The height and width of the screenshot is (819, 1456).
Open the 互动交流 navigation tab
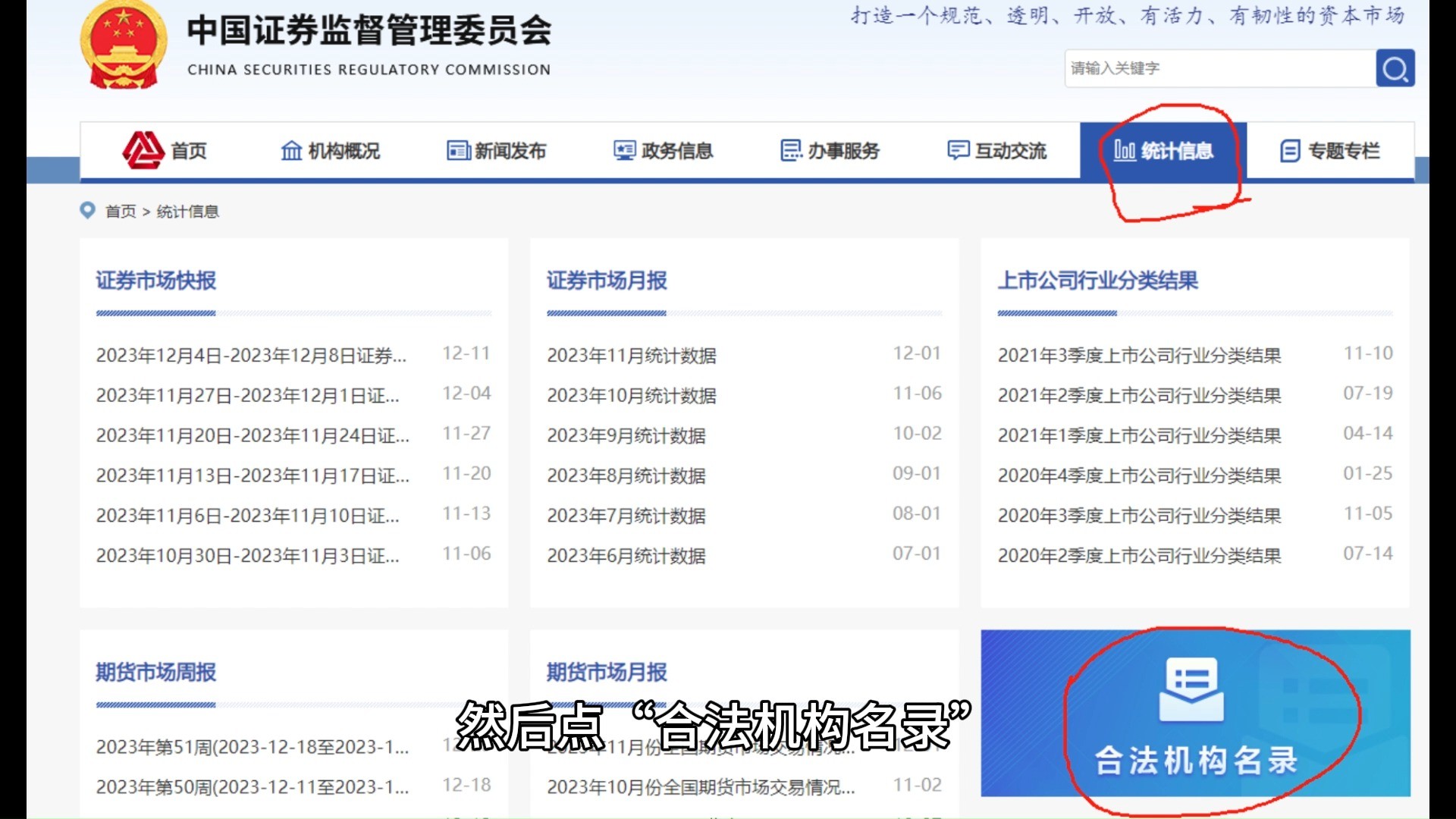coord(997,151)
